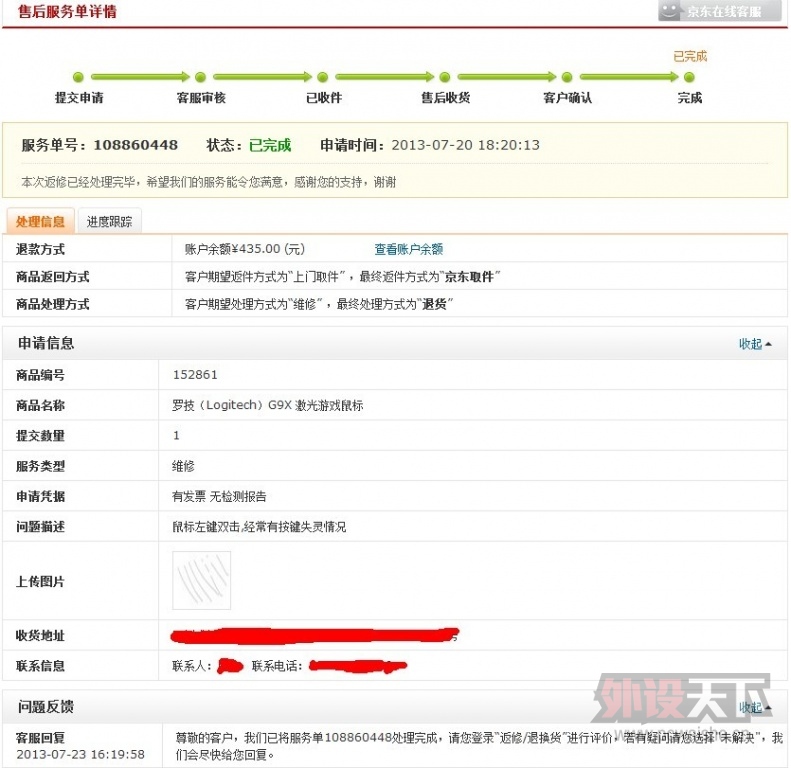Switch to the 处理信息 tab
Screen dimensions: 791x768
click(x=40, y=222)
